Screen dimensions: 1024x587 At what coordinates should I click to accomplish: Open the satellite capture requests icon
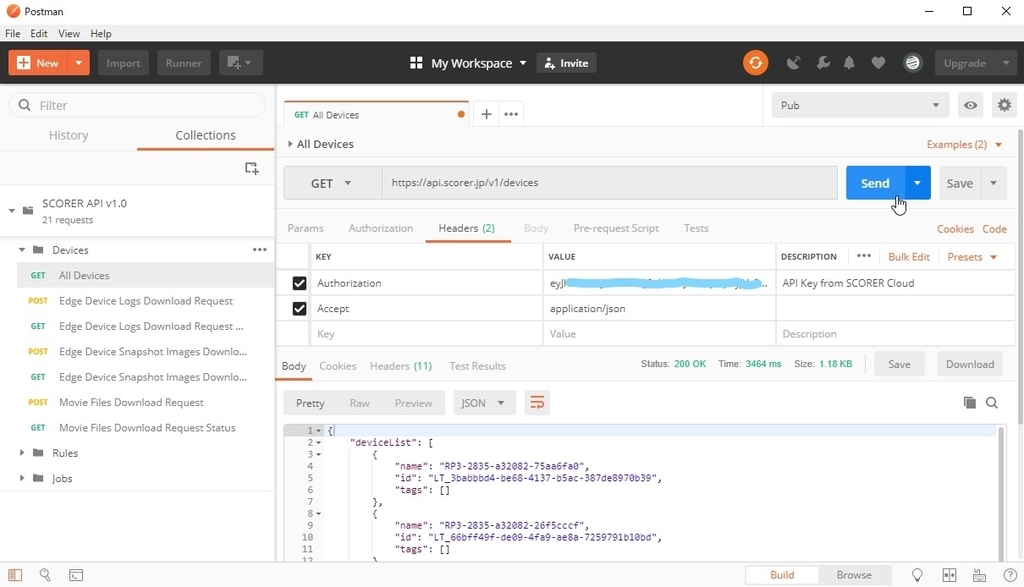click(x=793, y=63)
